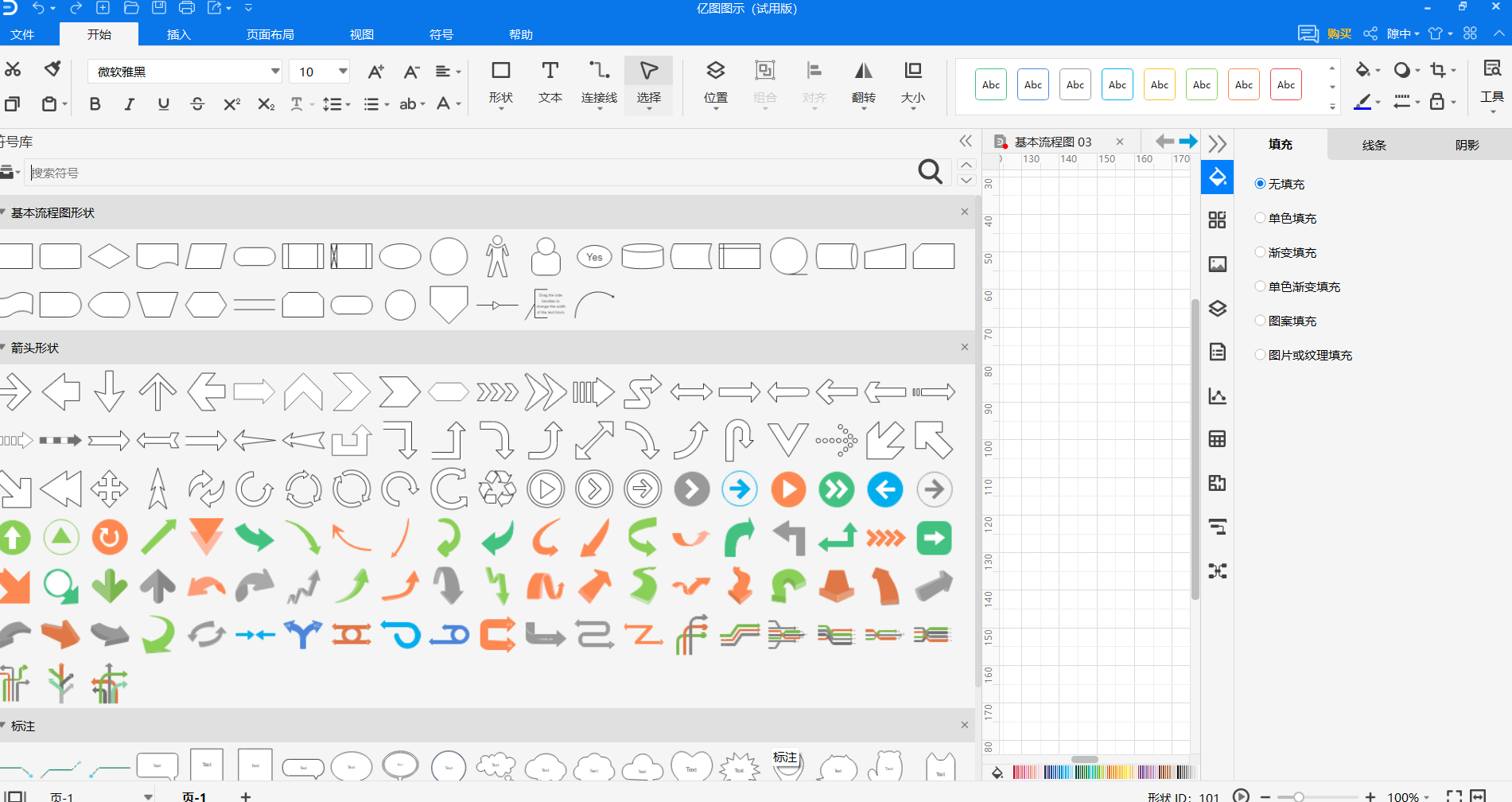
Task: Open the font name dropdown
Action: point(275,72)
